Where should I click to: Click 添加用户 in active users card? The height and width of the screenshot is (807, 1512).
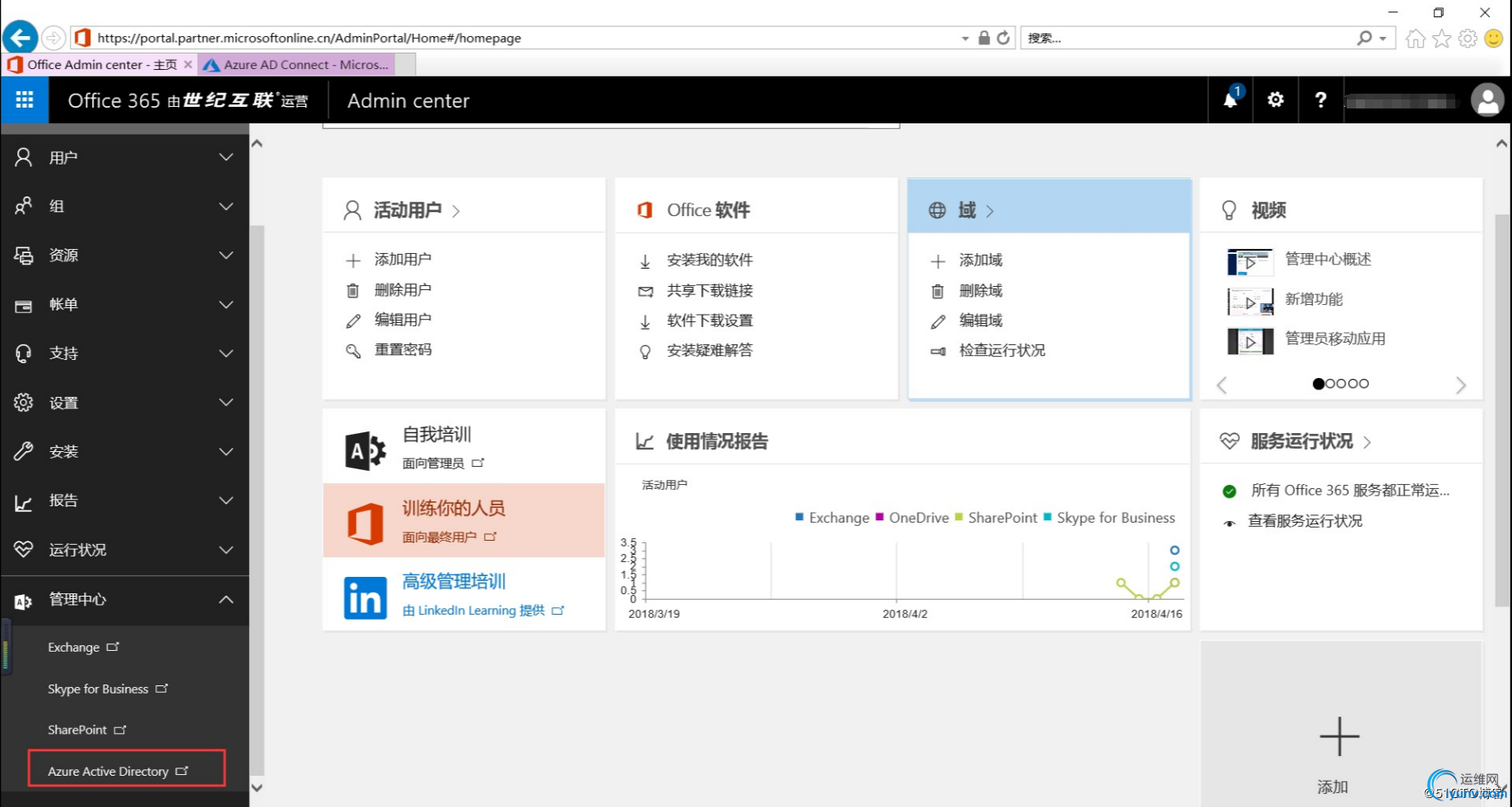pos(403,260)
